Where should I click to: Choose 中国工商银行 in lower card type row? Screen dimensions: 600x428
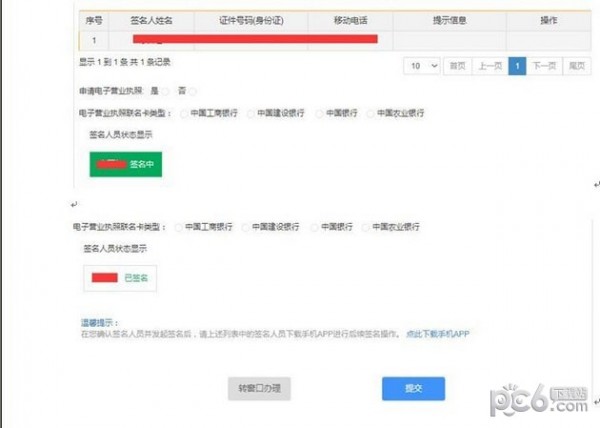click(178, 228)
